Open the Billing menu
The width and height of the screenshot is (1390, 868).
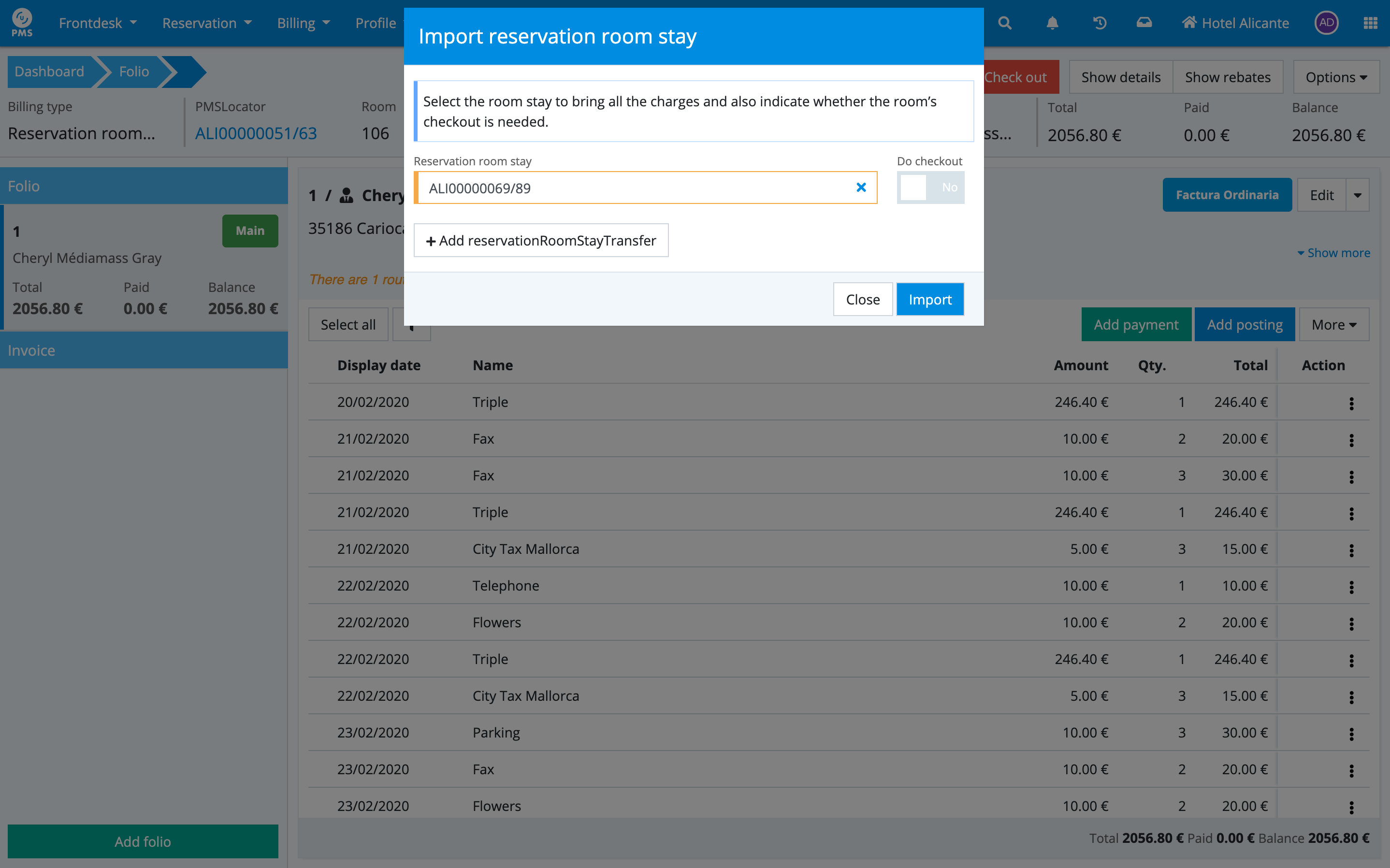pyautogui.click(x=303, y=23)
